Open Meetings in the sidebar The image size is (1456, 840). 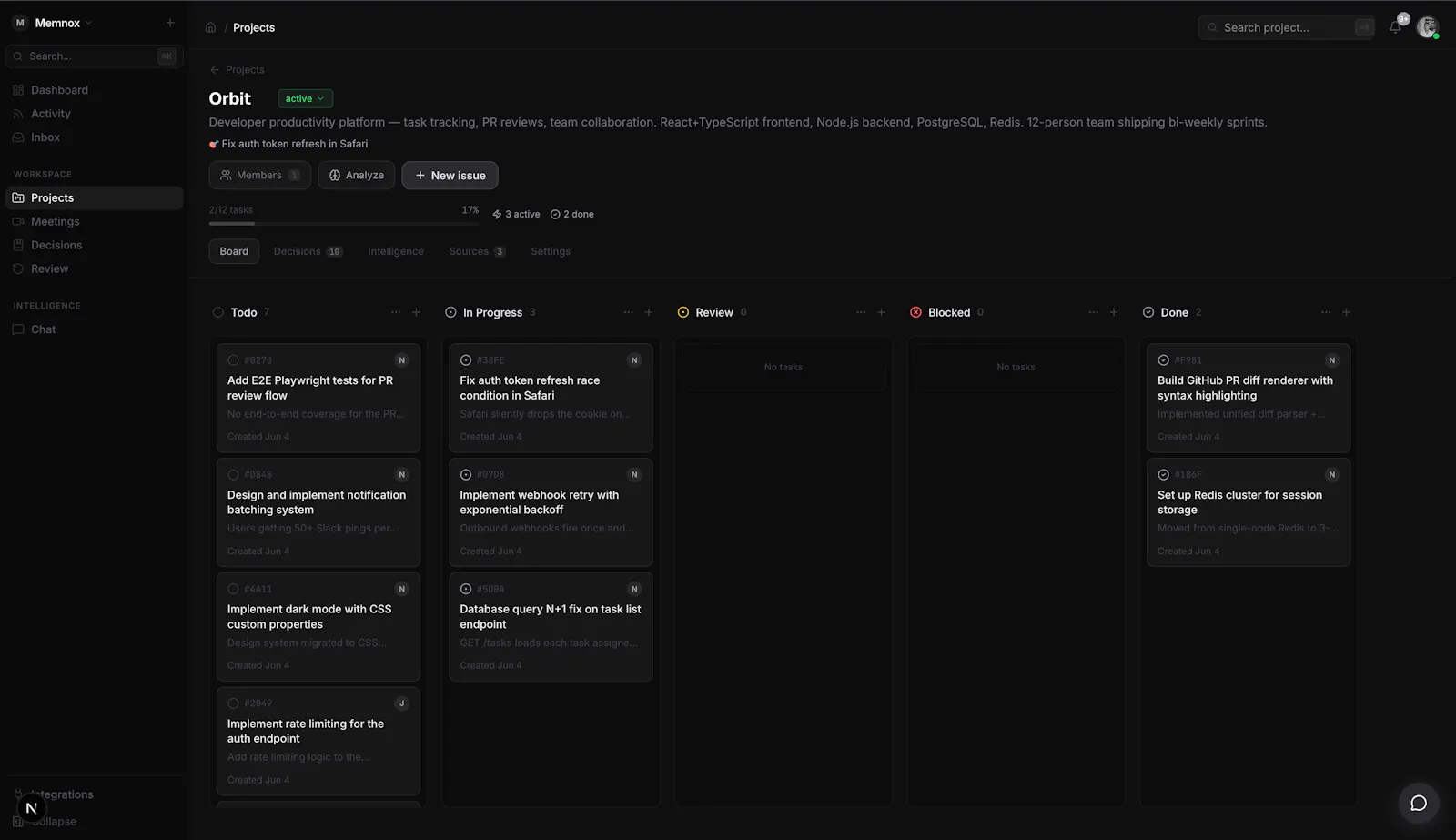tap(95, 221)
